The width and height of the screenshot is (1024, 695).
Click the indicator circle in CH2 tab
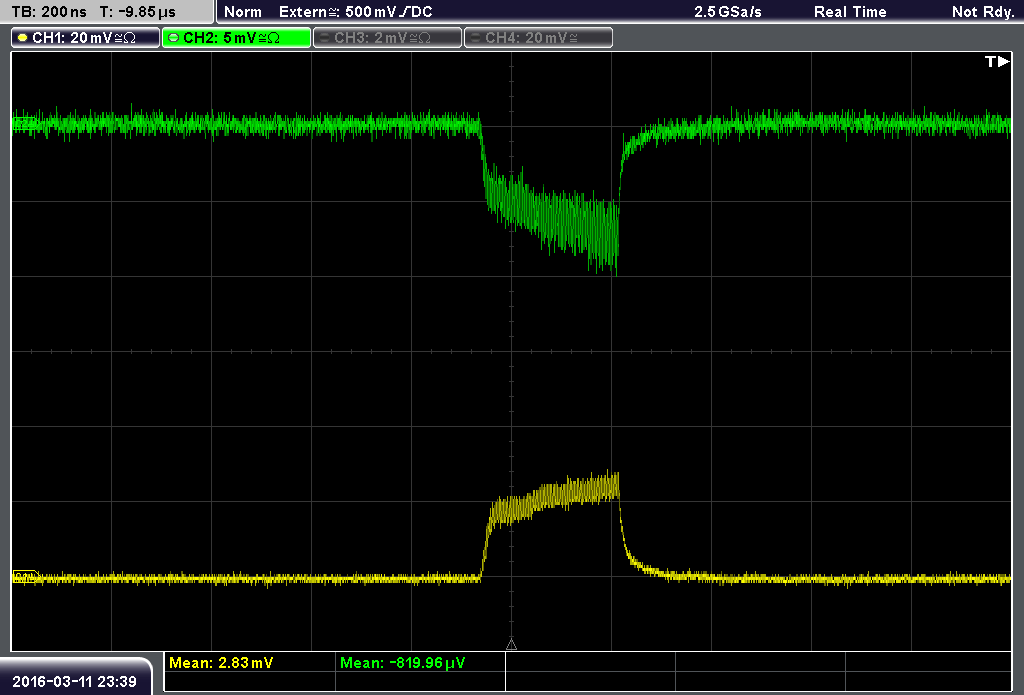(x=174, y=38)
